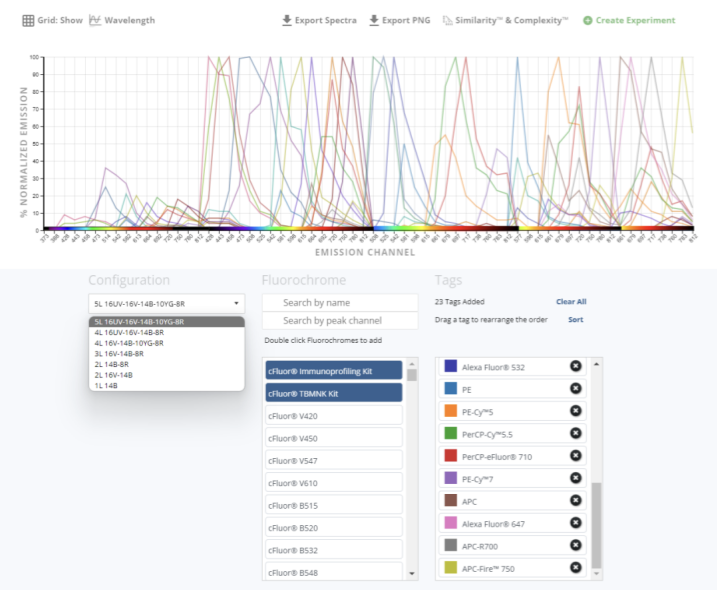
Task: Click the Search by peak channel field
Action: pos(340,321)
